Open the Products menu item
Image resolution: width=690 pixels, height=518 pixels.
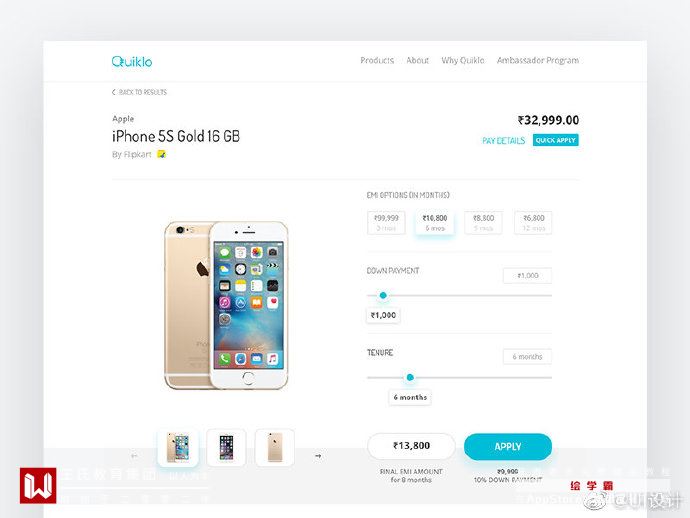click(x=377, y=60)
